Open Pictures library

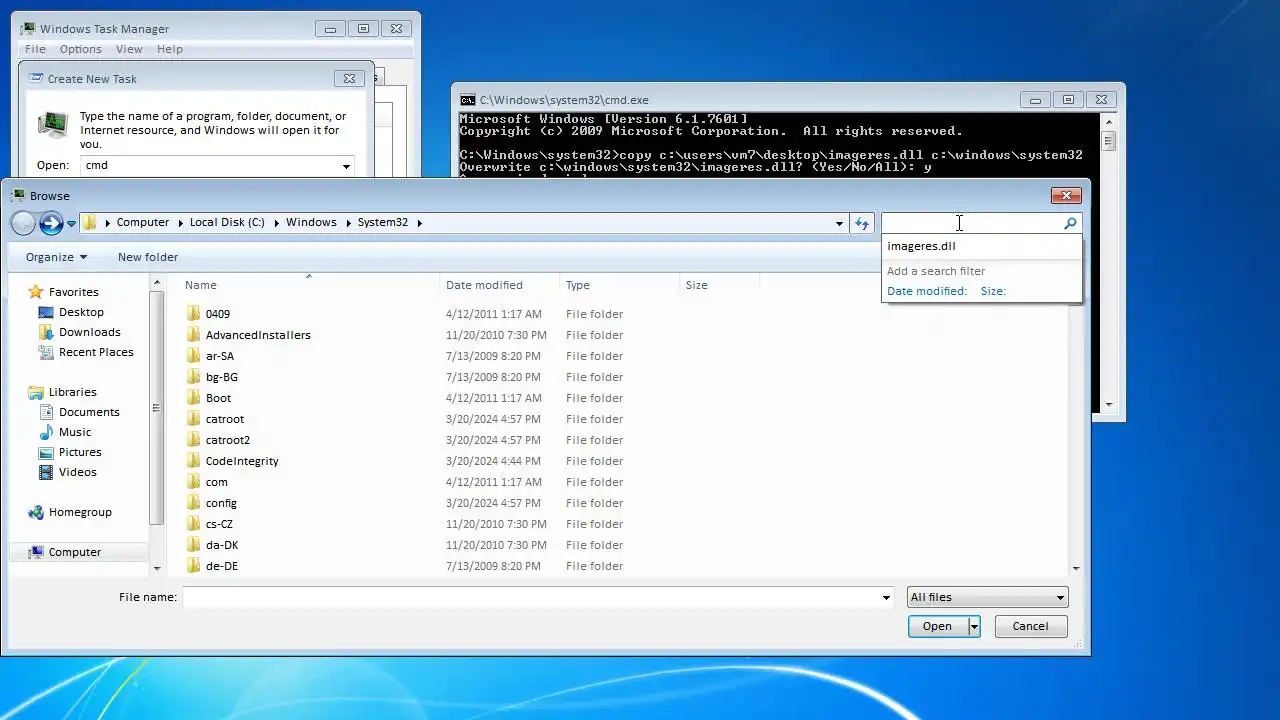pos(80,452)
